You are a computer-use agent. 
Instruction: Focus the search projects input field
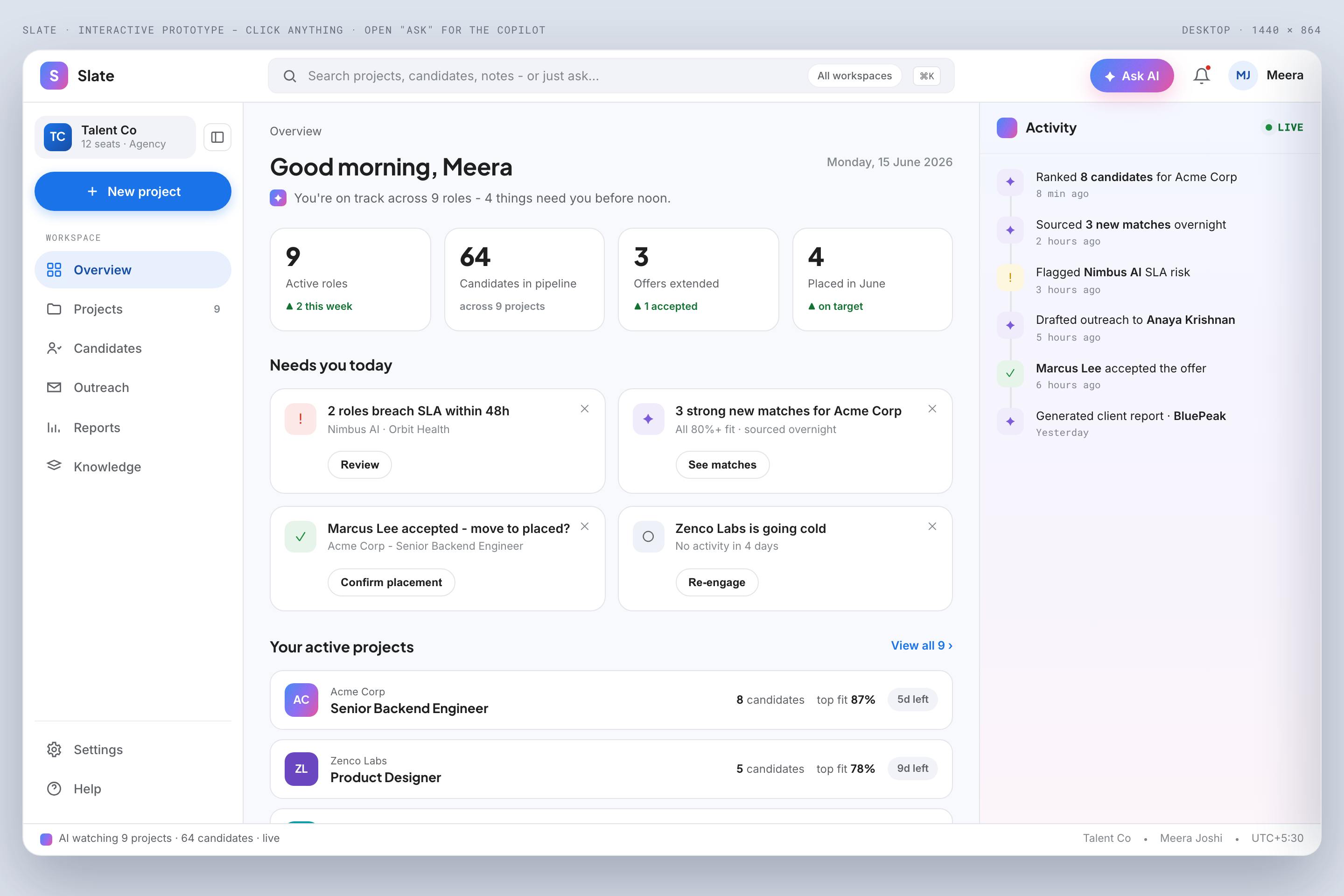(611, 76)
